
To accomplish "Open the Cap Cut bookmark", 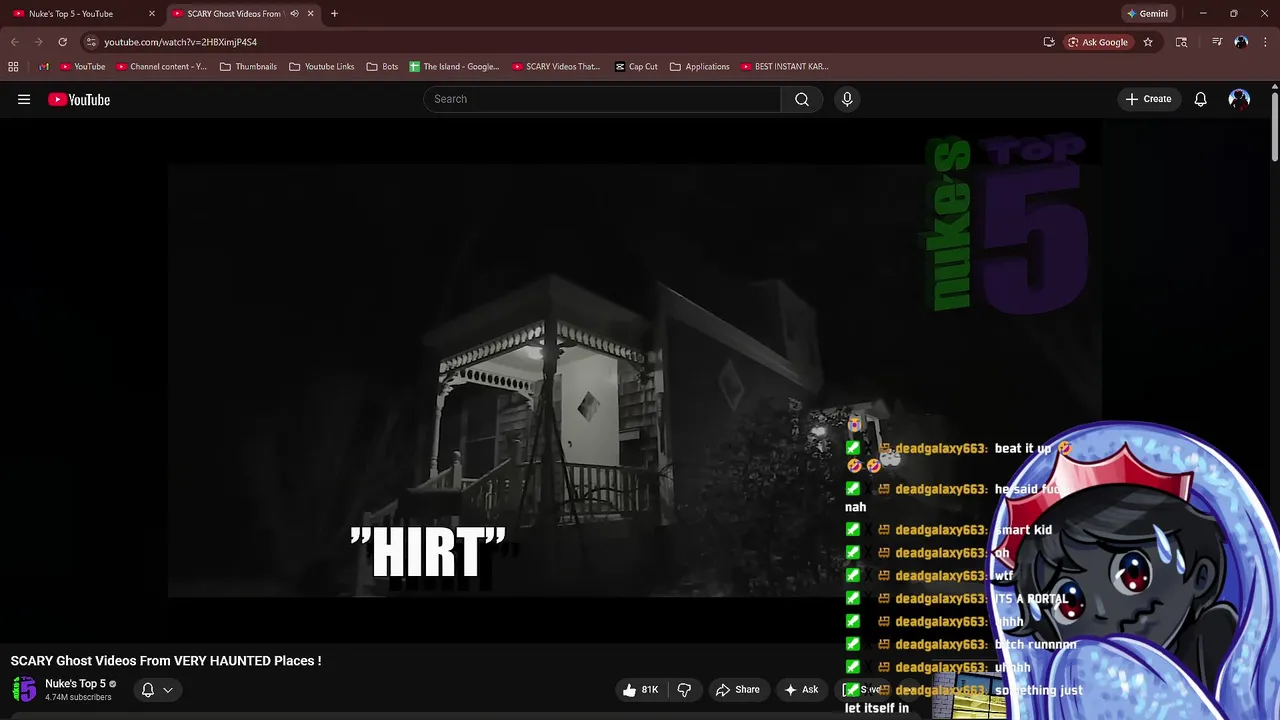I will click(636, 67).
